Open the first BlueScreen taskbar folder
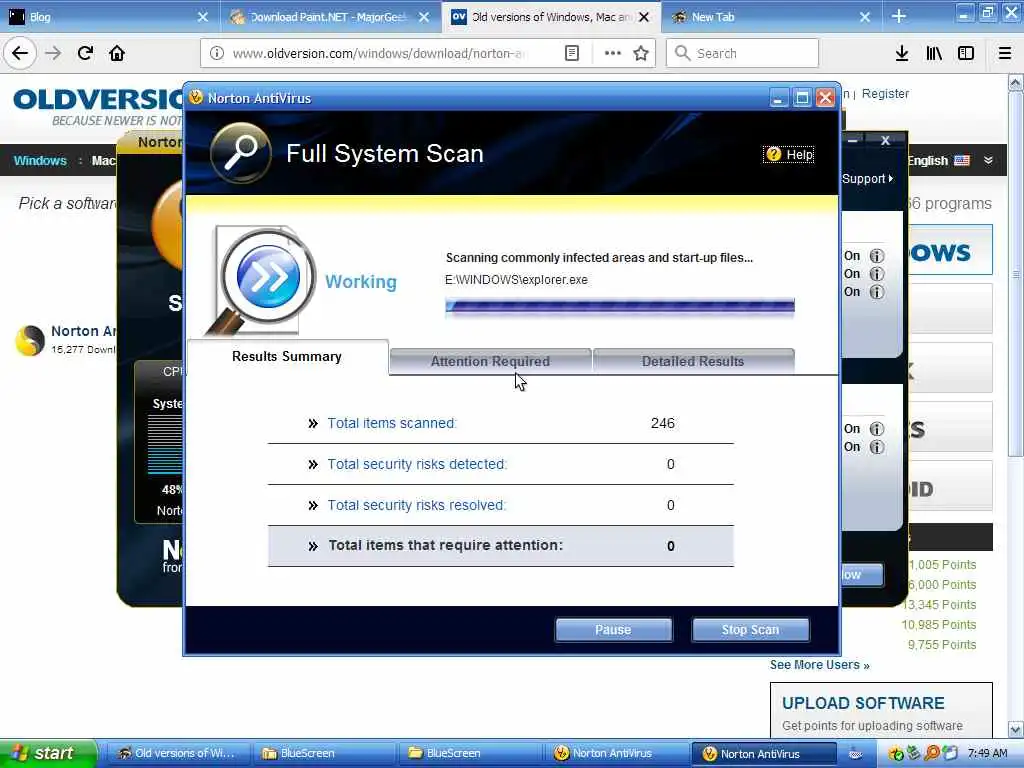The image size is (1024, 768). tap(323, 753)
